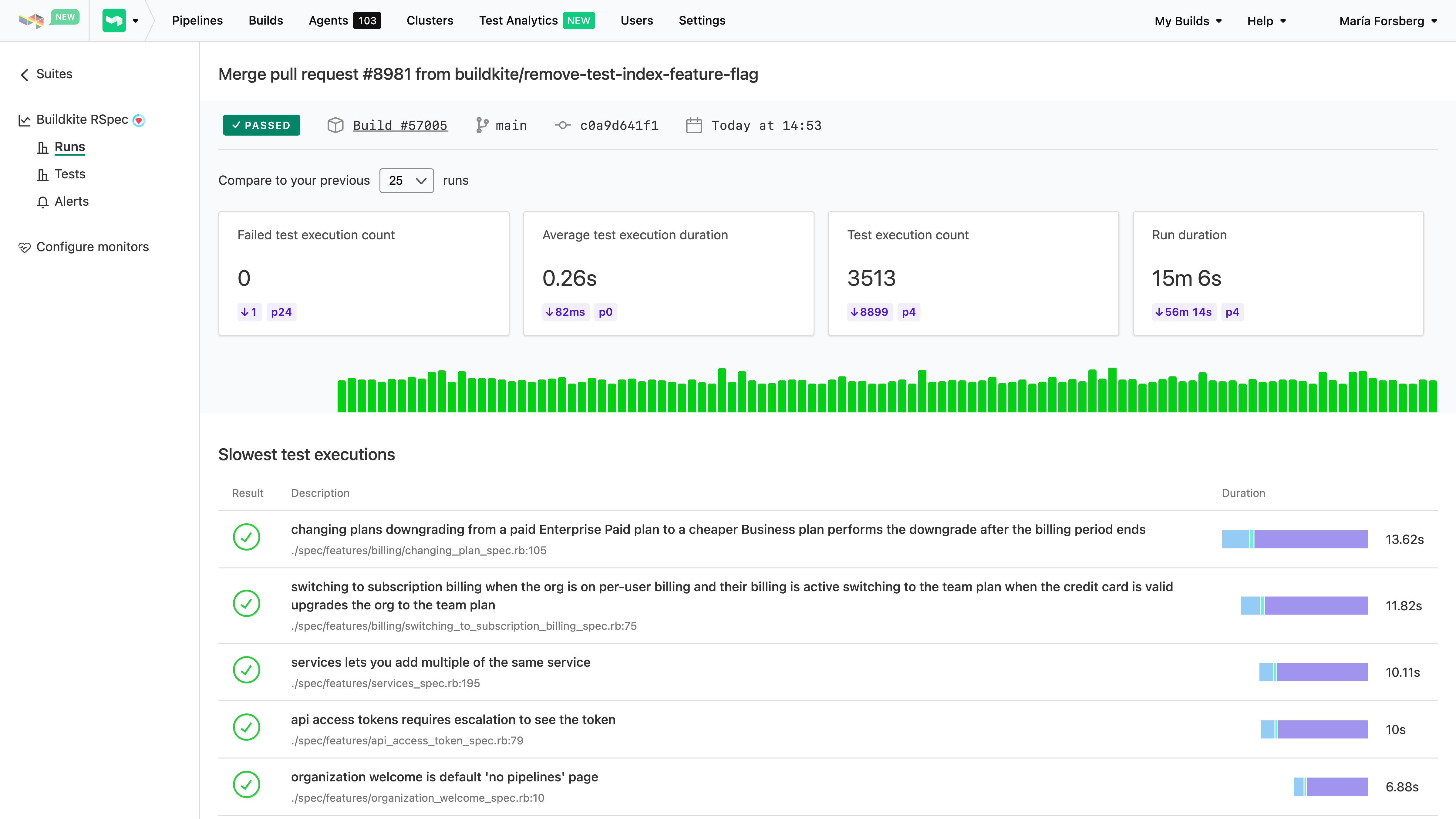Viewport: 1456px width, 819px height.
Task: Open Configure monitors
Action: point(92,247)
